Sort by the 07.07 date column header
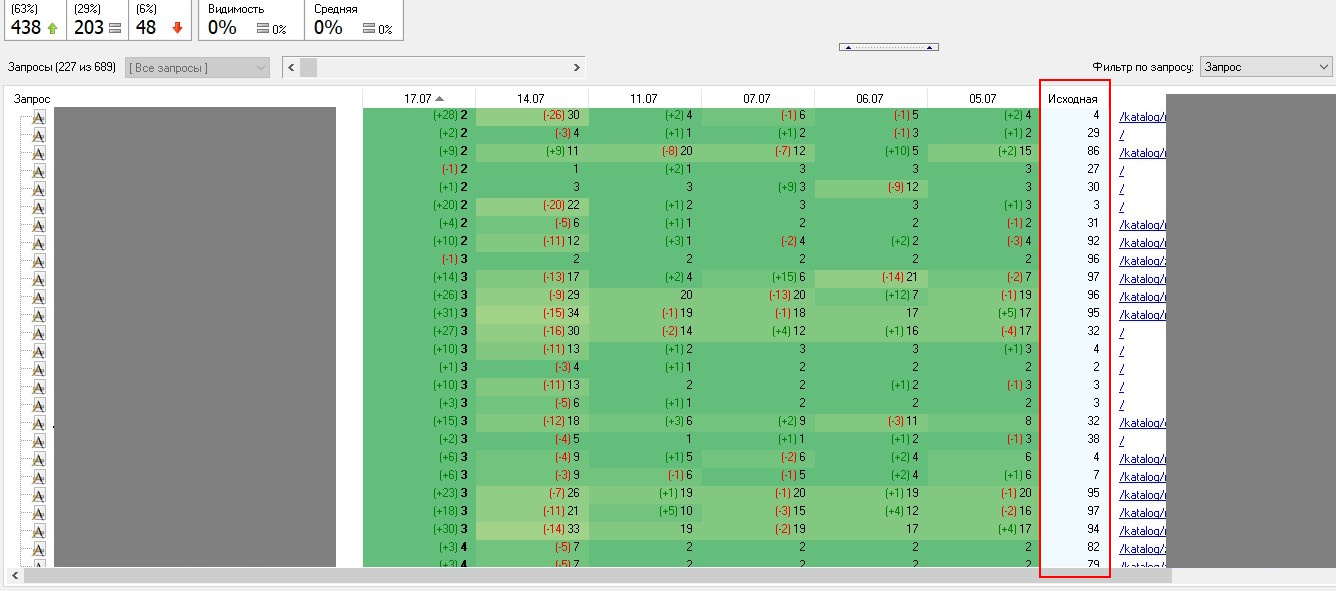 pyautogui.click(x=757, y=98)
